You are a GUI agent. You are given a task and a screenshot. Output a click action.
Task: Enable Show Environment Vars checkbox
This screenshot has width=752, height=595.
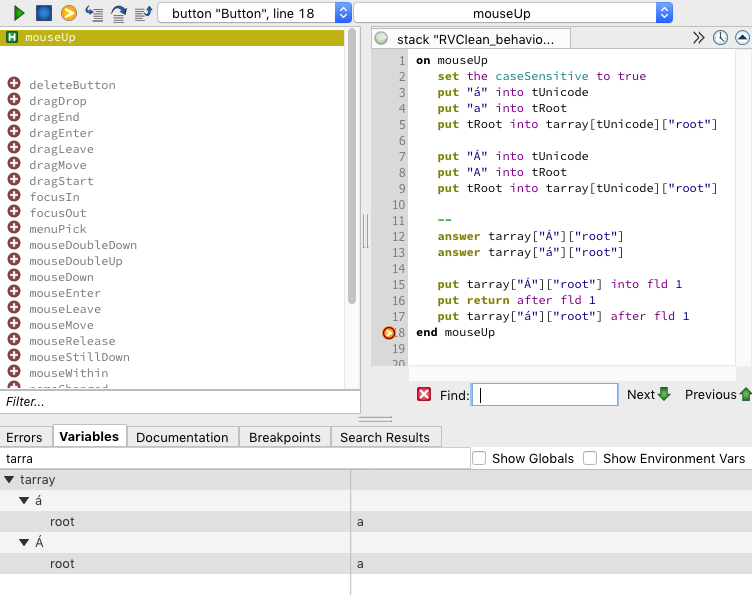(590, 458)
